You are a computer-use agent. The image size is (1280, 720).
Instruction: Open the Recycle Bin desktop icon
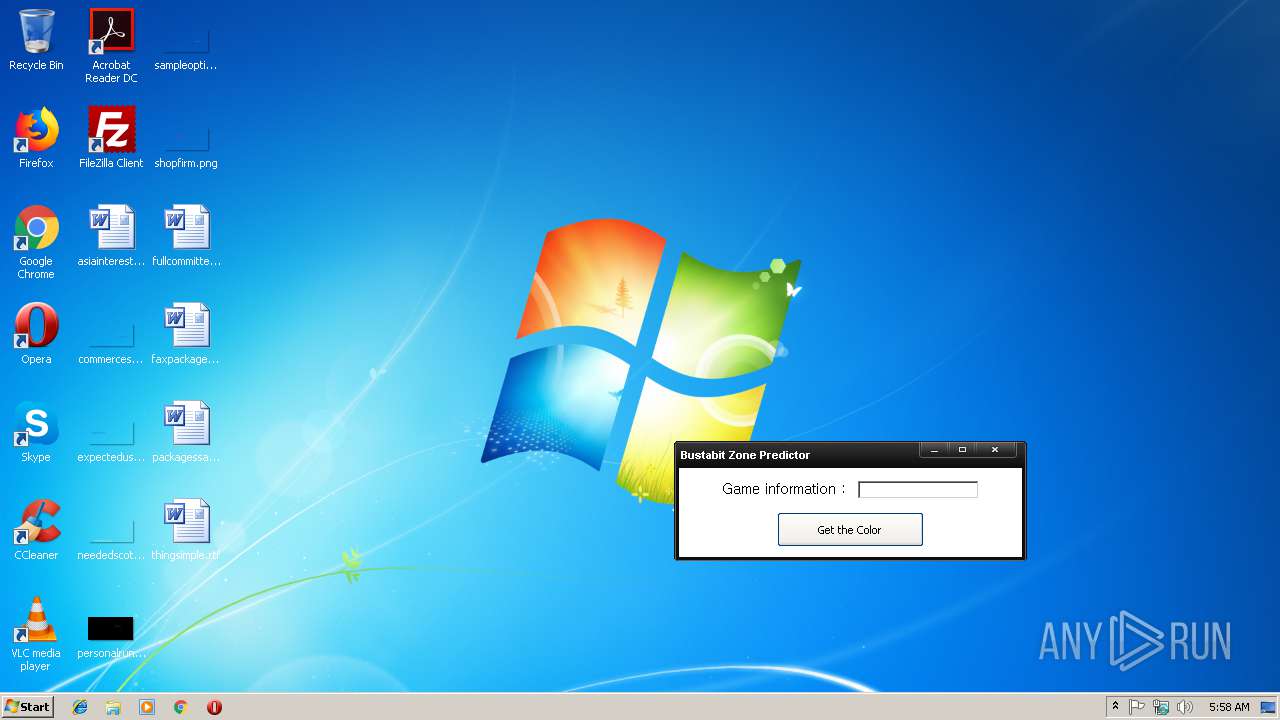point(36,40)
